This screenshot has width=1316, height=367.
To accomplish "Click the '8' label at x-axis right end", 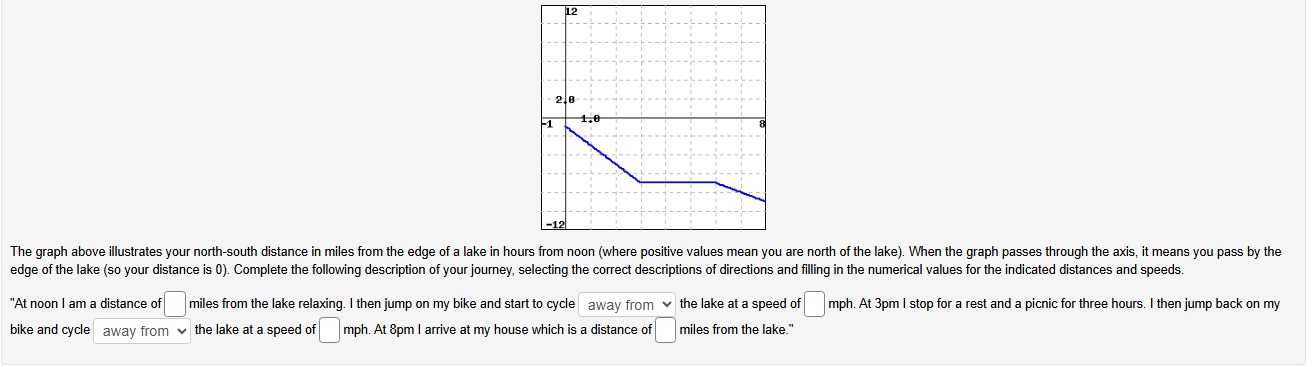I will click(x=762, y=124).
